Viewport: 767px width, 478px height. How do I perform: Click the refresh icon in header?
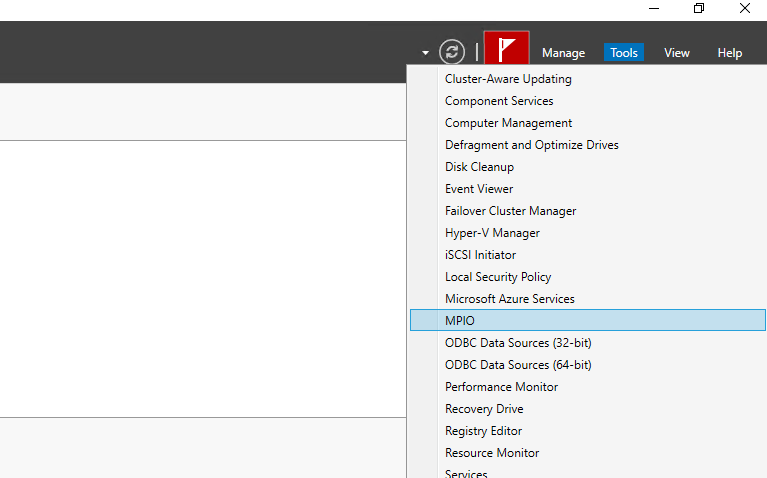point(452,52)
